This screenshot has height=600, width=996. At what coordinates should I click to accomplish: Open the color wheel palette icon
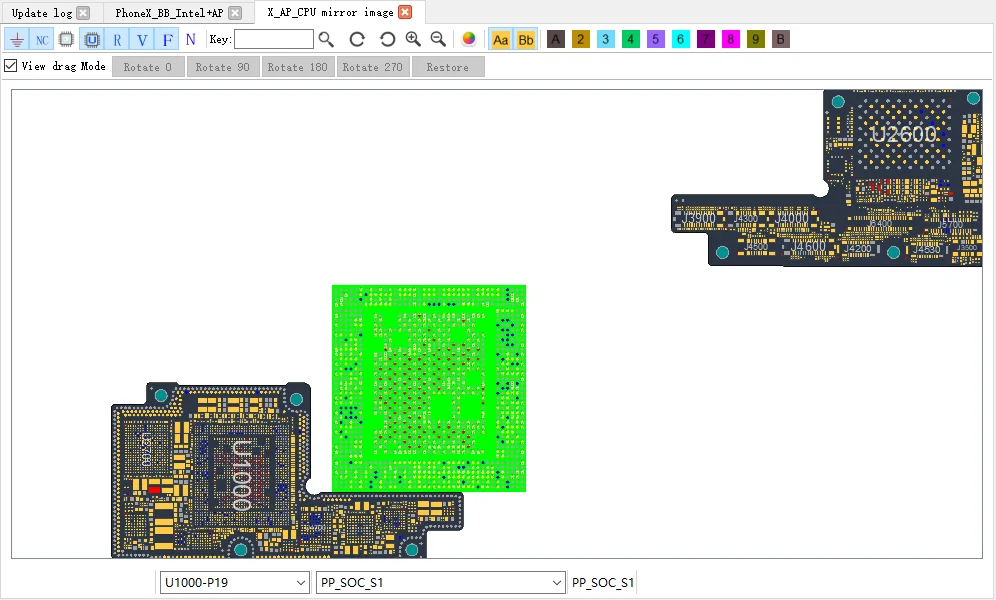point(469,40)
